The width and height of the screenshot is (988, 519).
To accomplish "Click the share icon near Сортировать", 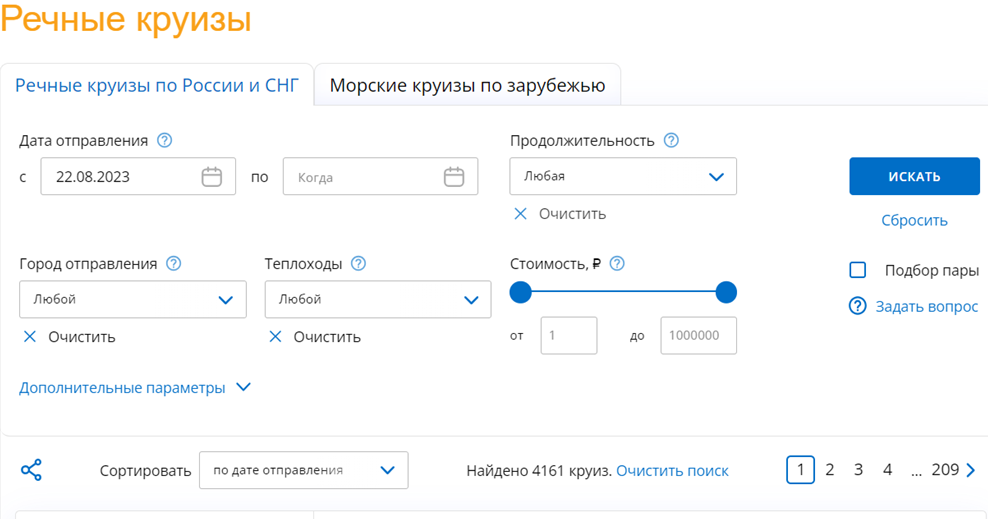I will click(x=32, y=470).
